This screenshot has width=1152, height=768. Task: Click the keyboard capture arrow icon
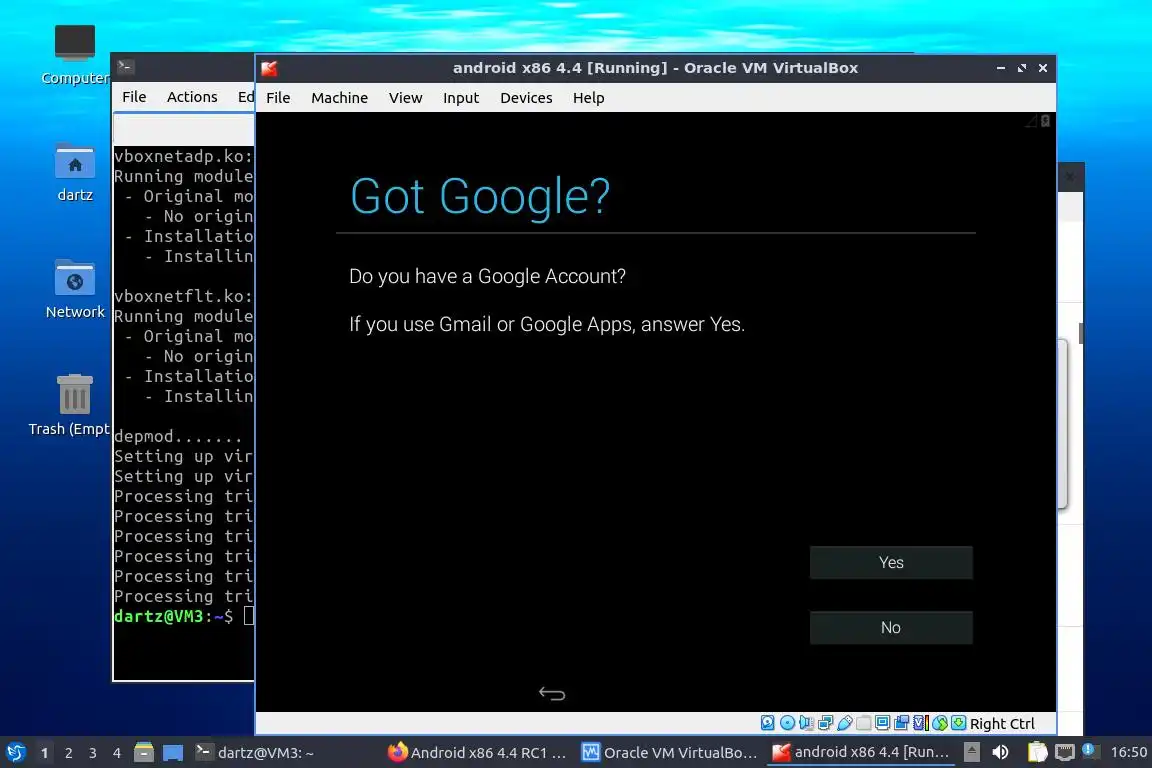[x=959, y=723]
